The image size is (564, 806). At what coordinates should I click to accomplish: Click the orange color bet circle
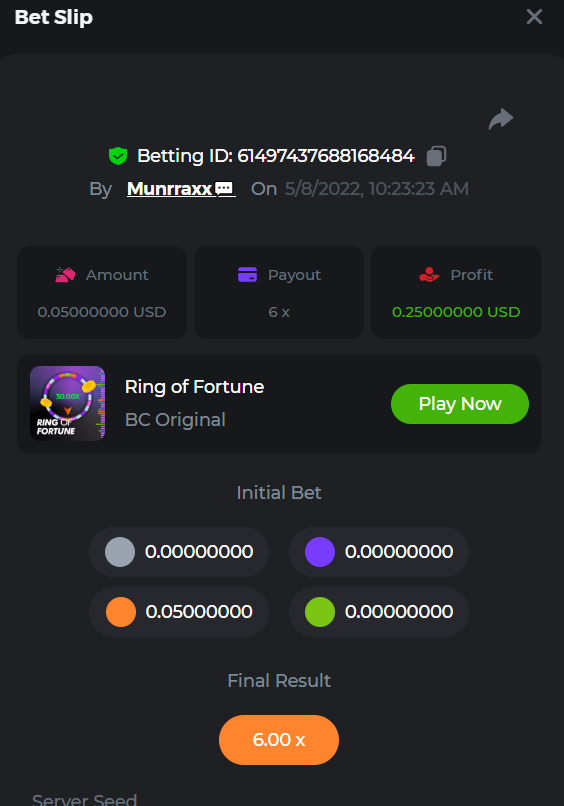click(x=121, y=612)
